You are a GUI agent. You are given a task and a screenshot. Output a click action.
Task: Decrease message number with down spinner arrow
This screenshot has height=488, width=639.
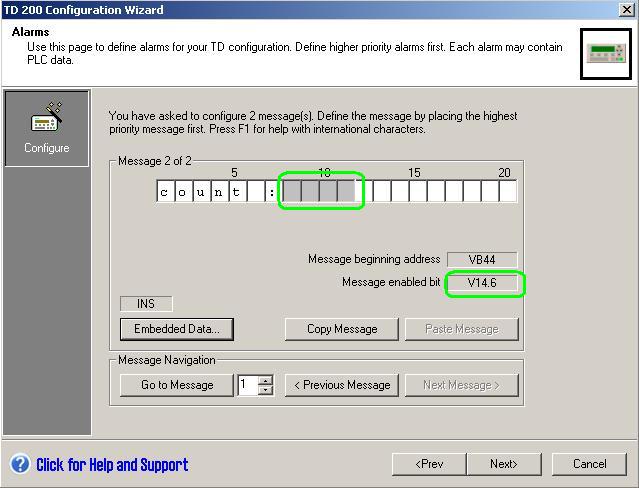(x=266, y=390)
